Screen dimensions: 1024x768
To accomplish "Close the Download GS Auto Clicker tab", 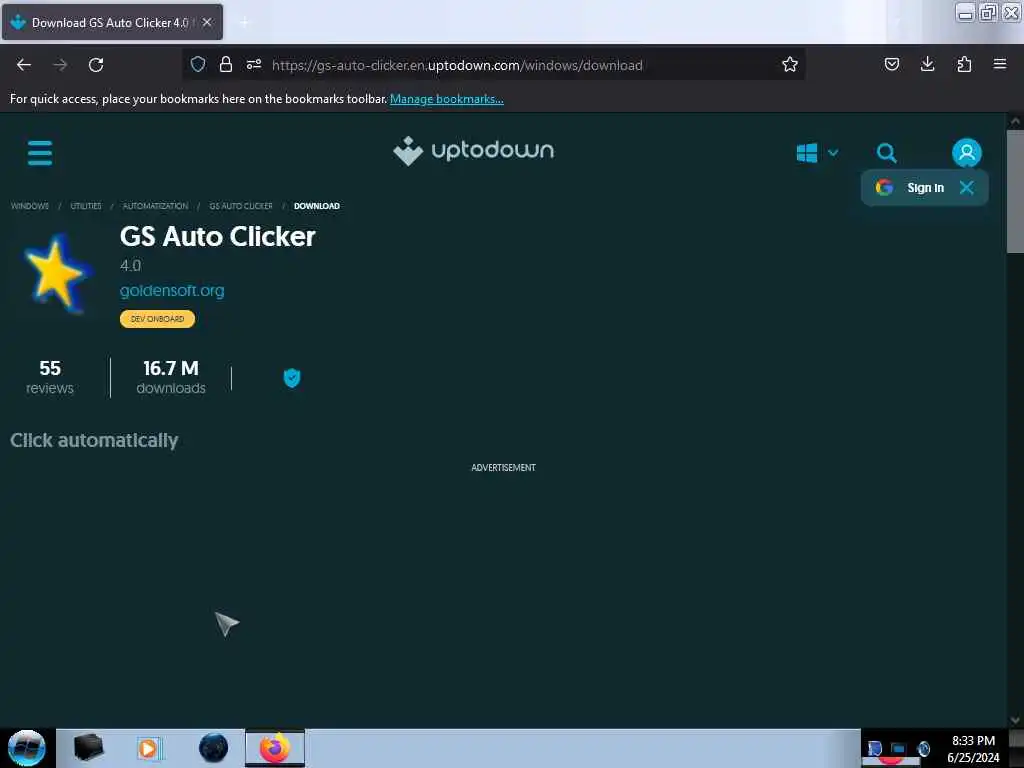I will click(x=207, y=22).
